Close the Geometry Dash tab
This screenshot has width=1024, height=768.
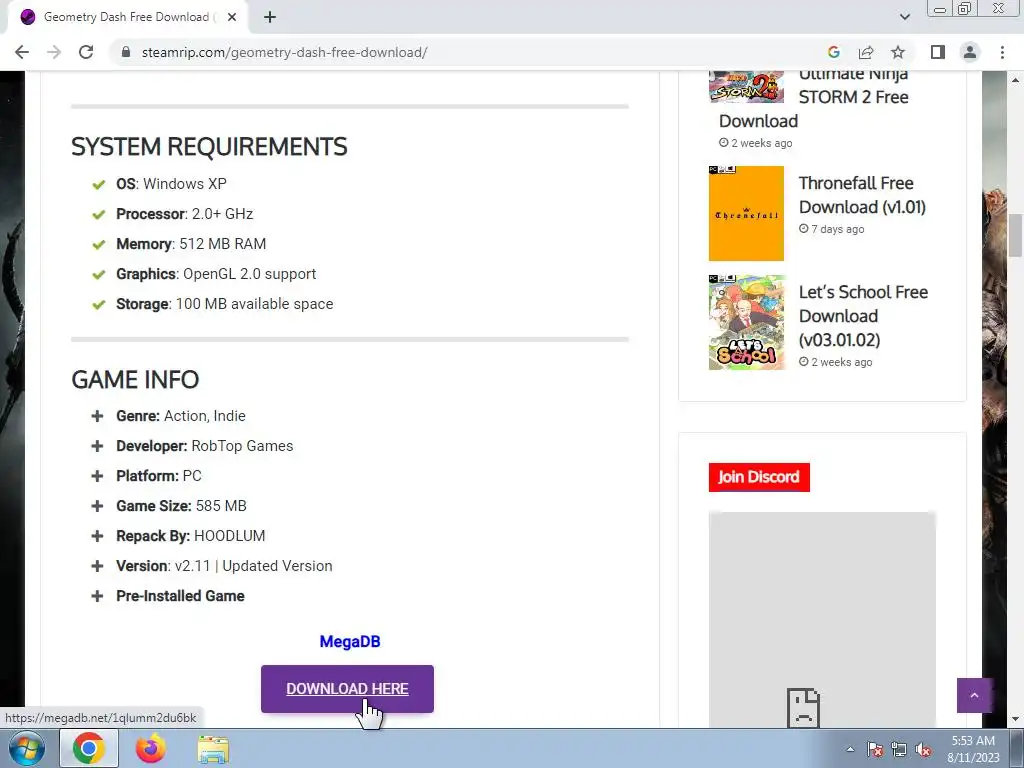tap(232, 17)
